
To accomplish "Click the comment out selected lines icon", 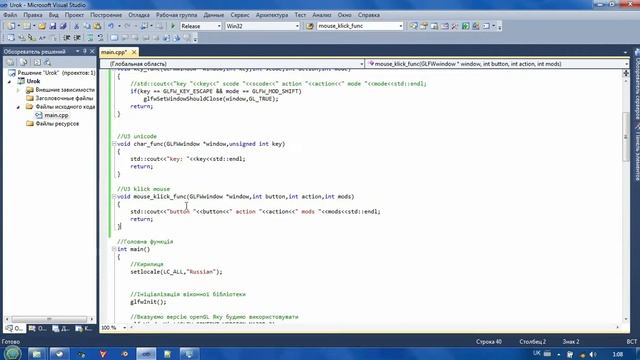I will pyautogui.click(x=90, y=38).
